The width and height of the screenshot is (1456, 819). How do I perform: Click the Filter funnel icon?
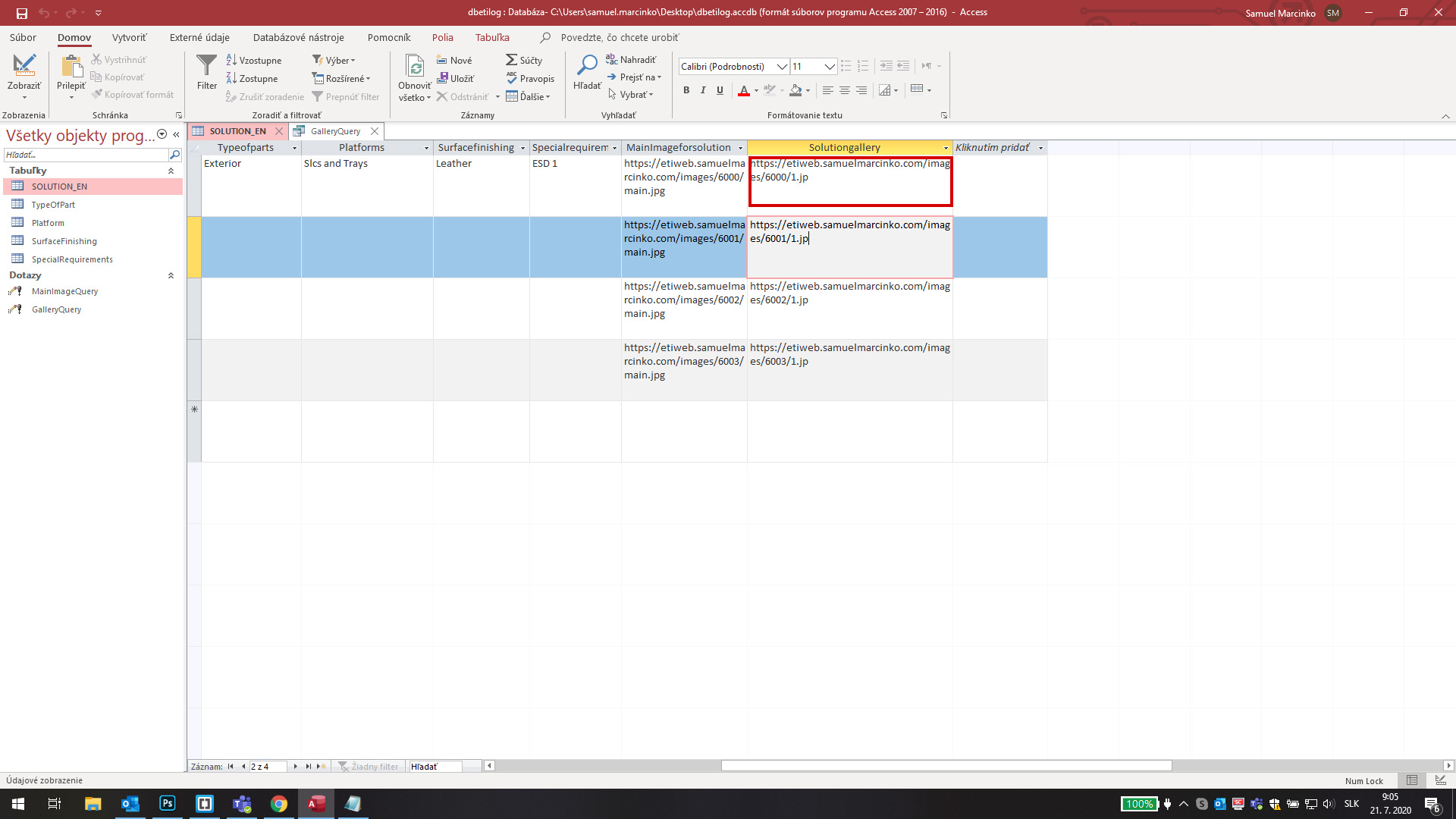[206, 66]
